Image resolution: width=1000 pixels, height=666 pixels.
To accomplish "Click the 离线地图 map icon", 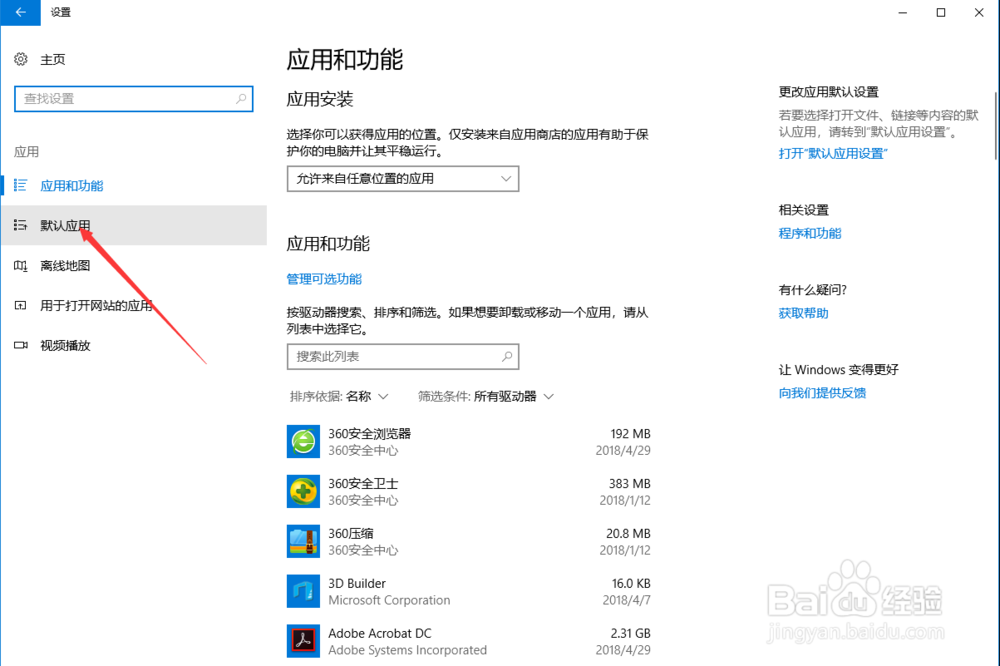I will 20,265.
